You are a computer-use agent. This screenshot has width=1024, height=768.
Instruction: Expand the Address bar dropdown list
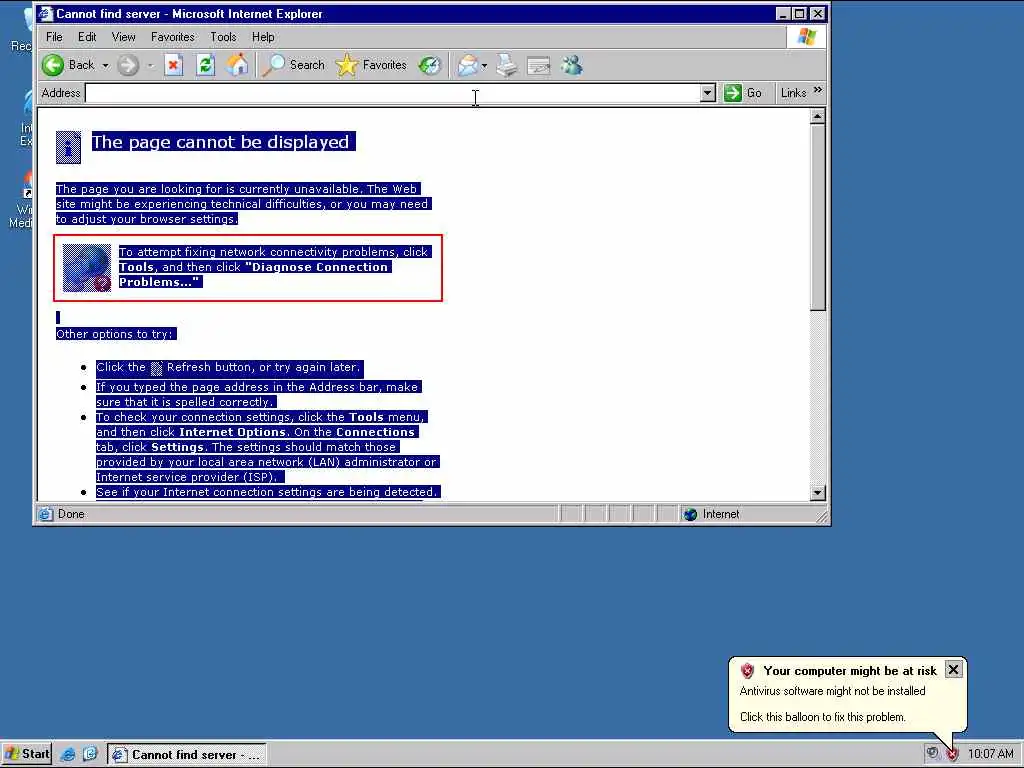point(707,93)
